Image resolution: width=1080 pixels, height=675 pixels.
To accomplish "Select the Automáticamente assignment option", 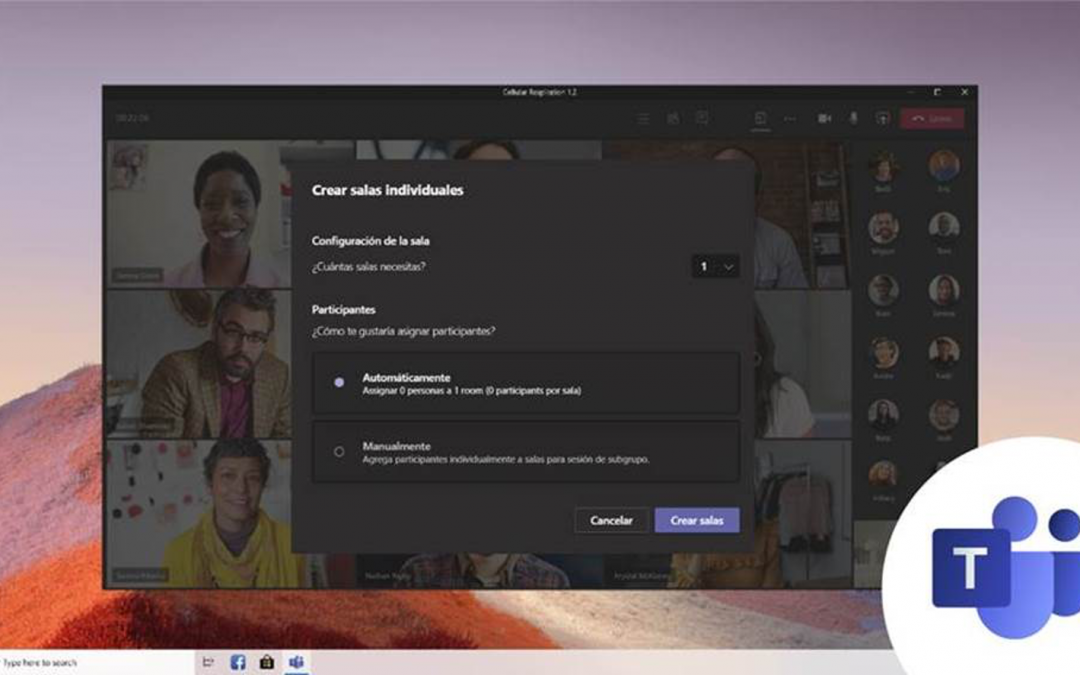I will click(526, 383).
